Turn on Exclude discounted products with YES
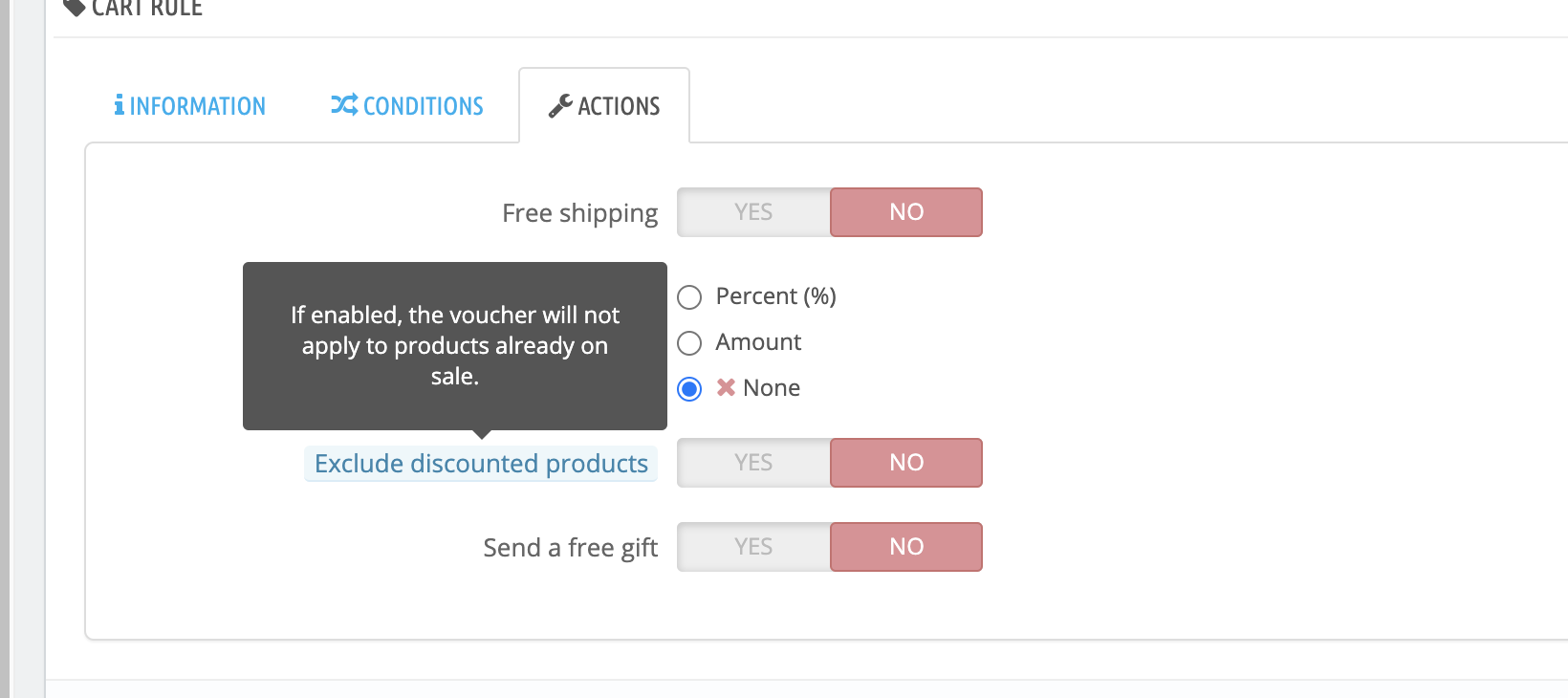 click(x=753, y=463)
